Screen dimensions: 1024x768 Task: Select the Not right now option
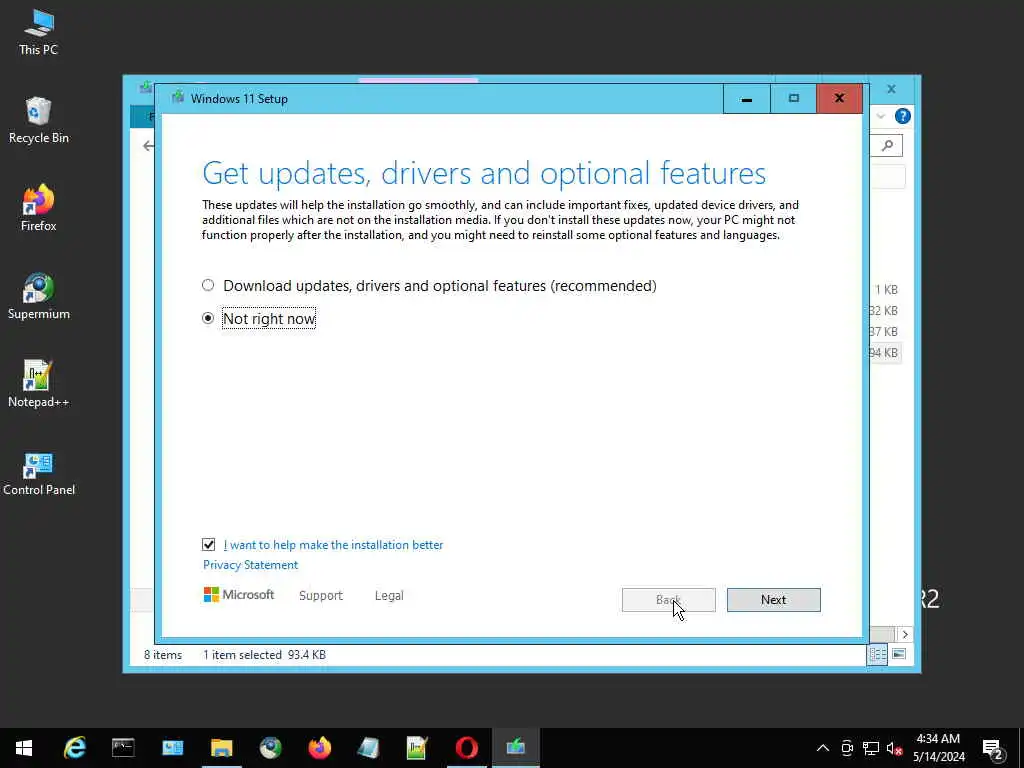pyautogui.click(x=259, y=318)
